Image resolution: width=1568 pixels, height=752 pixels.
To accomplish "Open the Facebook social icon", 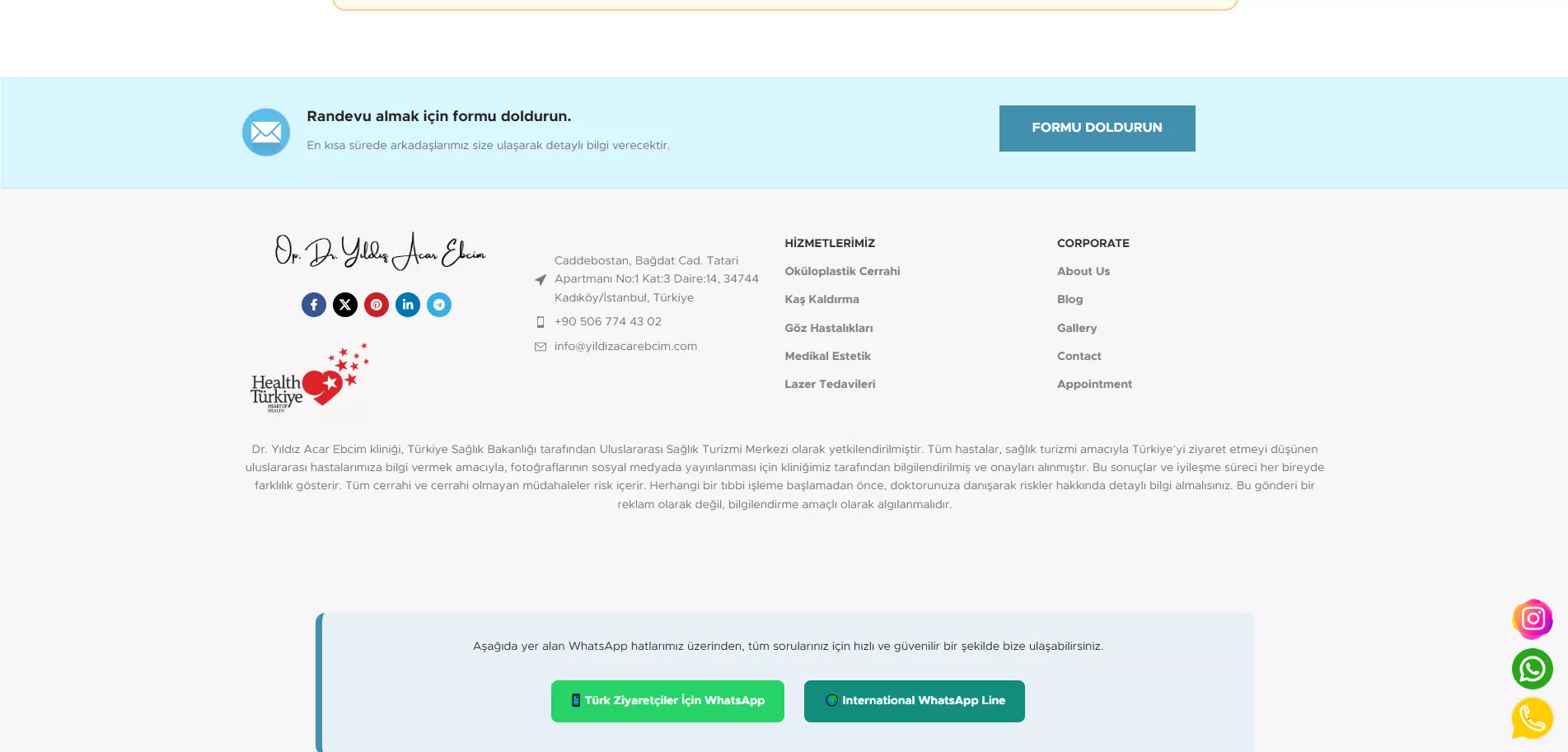I will (x=314, y=305).
